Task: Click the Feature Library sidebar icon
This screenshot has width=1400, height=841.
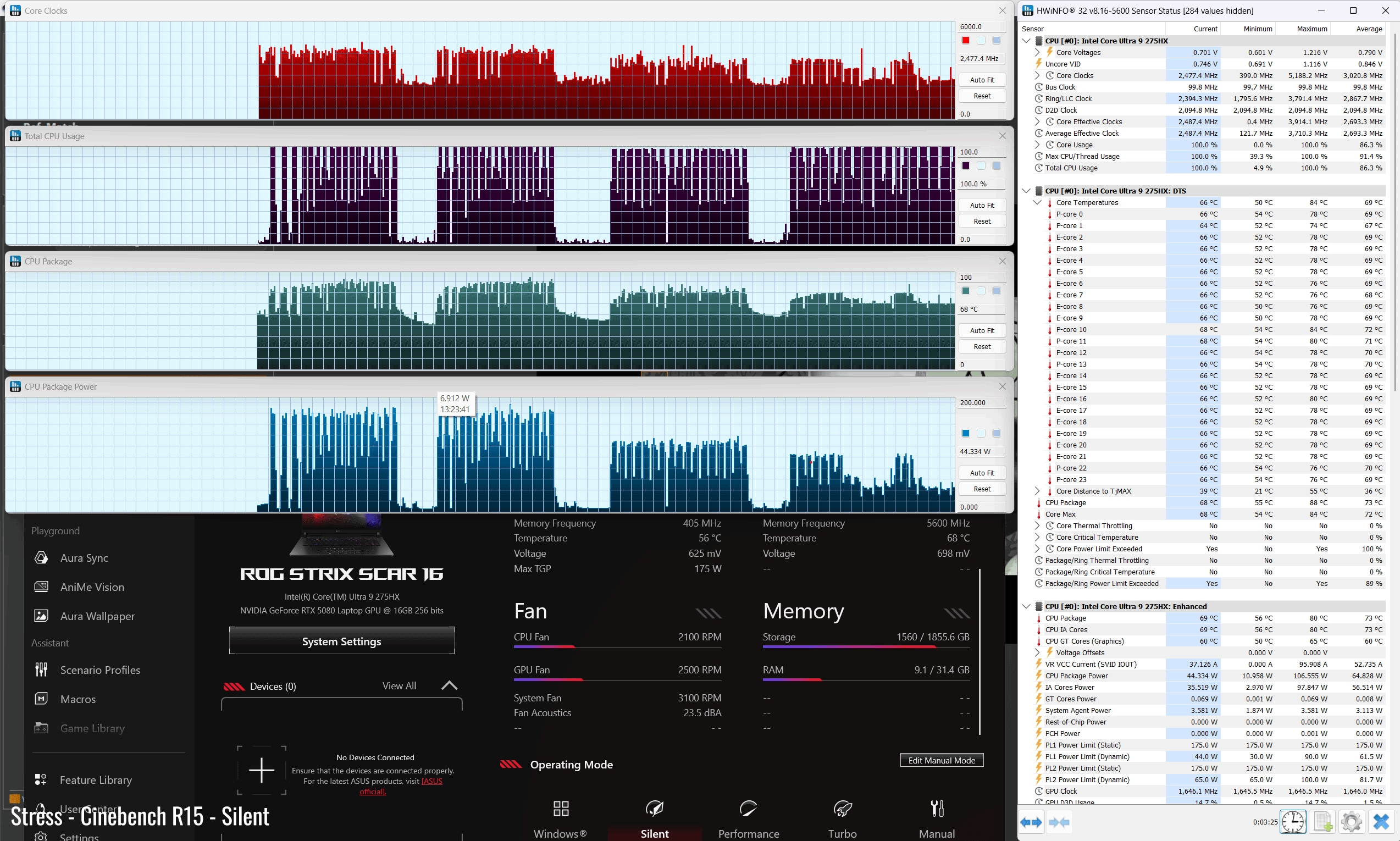Action: click(x=41, y=780)
